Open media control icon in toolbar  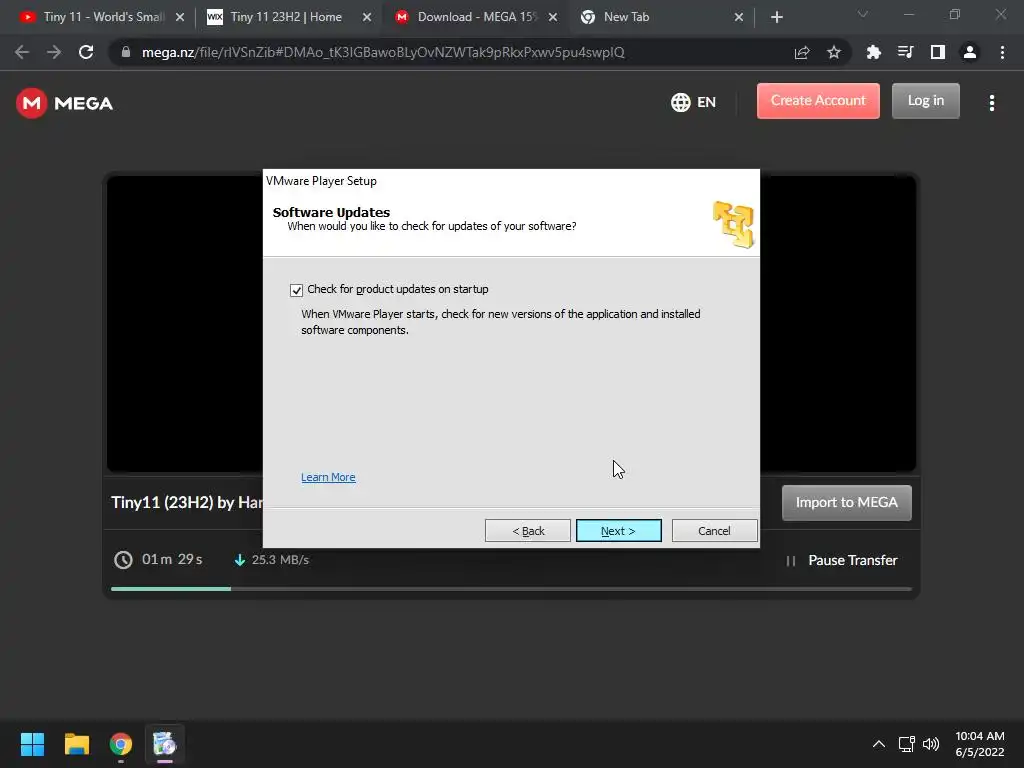pos(905,52)
